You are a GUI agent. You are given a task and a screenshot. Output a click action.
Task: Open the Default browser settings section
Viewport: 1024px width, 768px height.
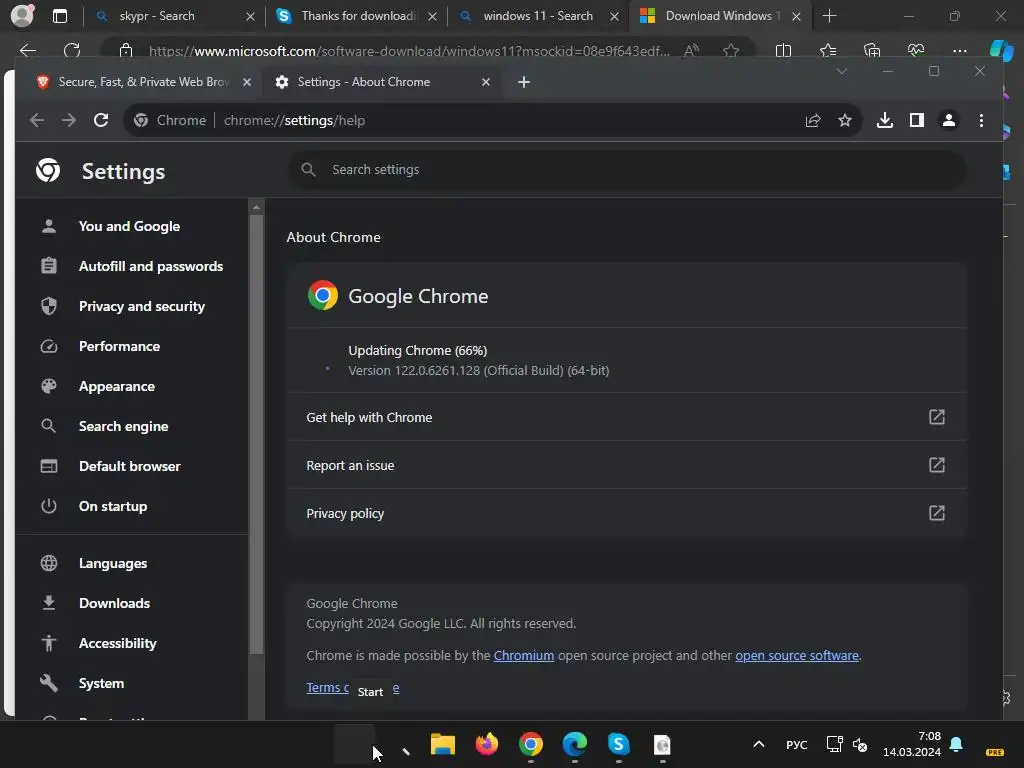click(129, 466)
